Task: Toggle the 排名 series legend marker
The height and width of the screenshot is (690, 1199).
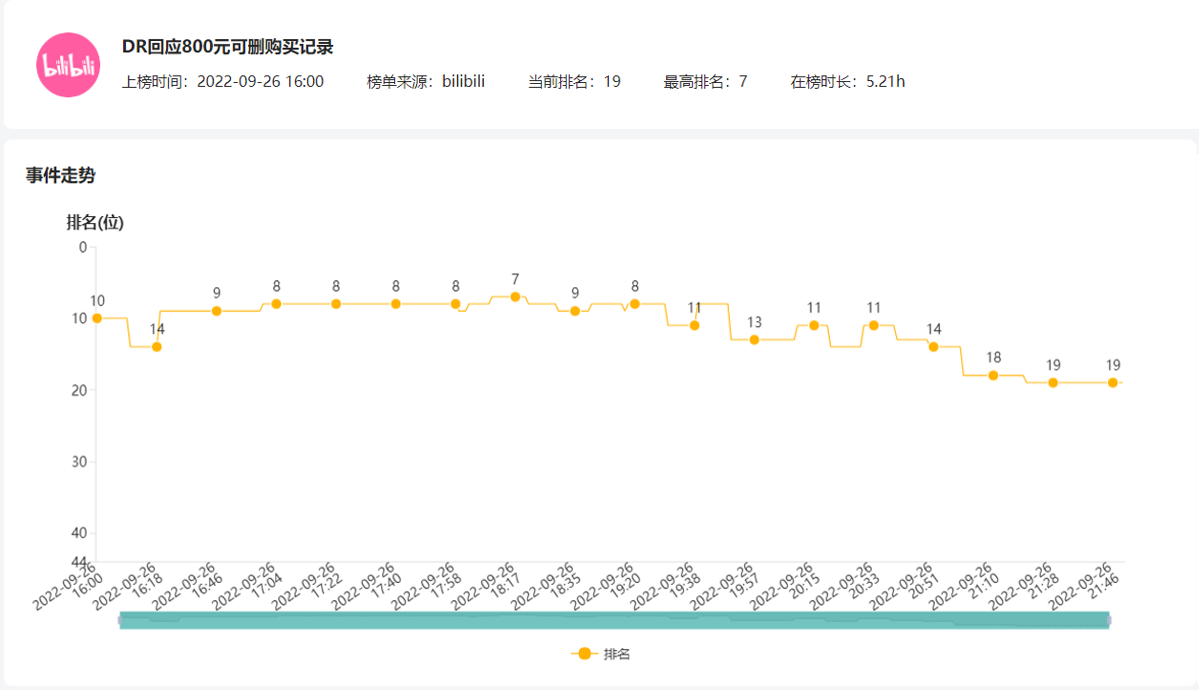Action: [585, 654]
